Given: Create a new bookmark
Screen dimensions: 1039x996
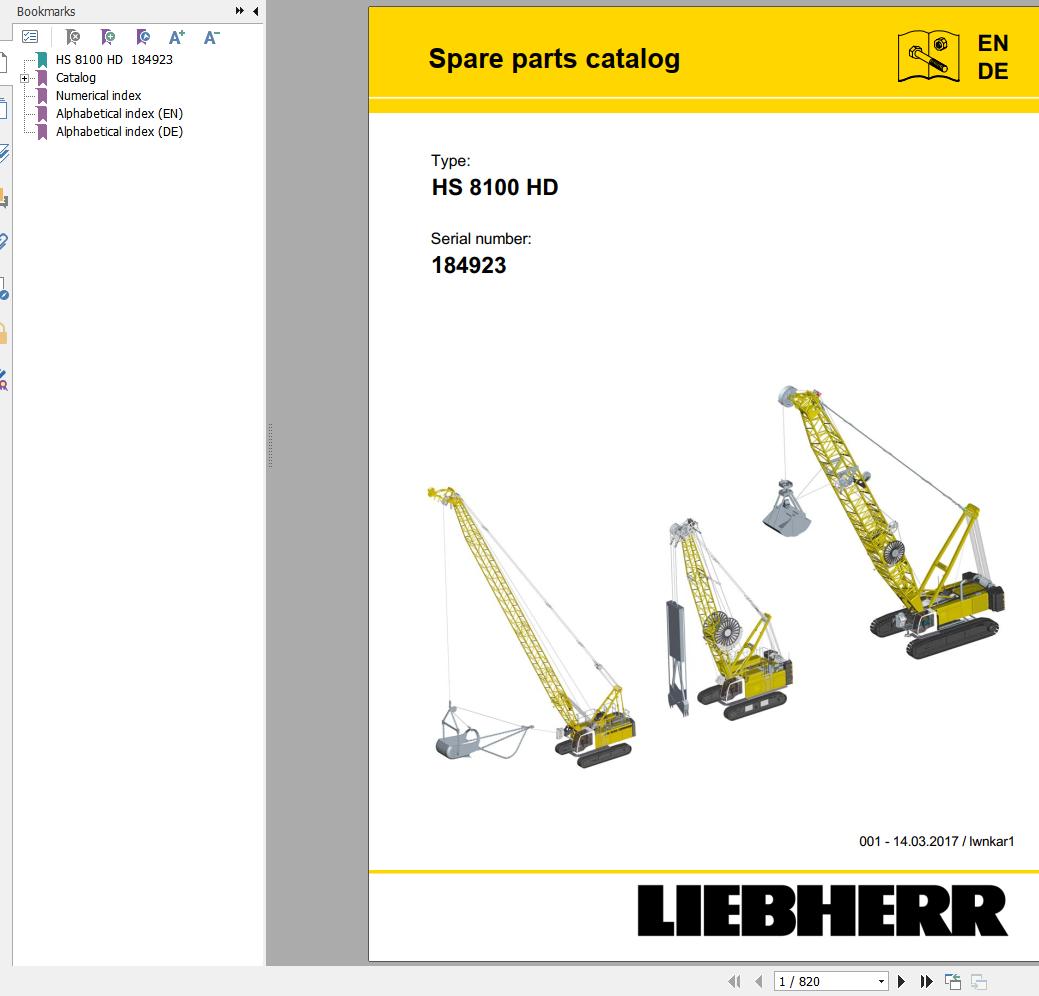Looking at the screenshot, I should 108,36.
